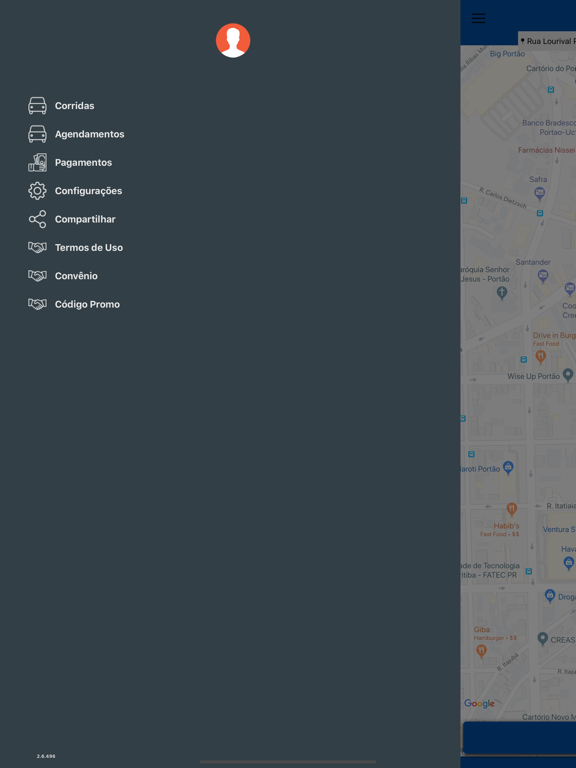
Task: Click the Big Portão label on map
Action: point(507,54)
